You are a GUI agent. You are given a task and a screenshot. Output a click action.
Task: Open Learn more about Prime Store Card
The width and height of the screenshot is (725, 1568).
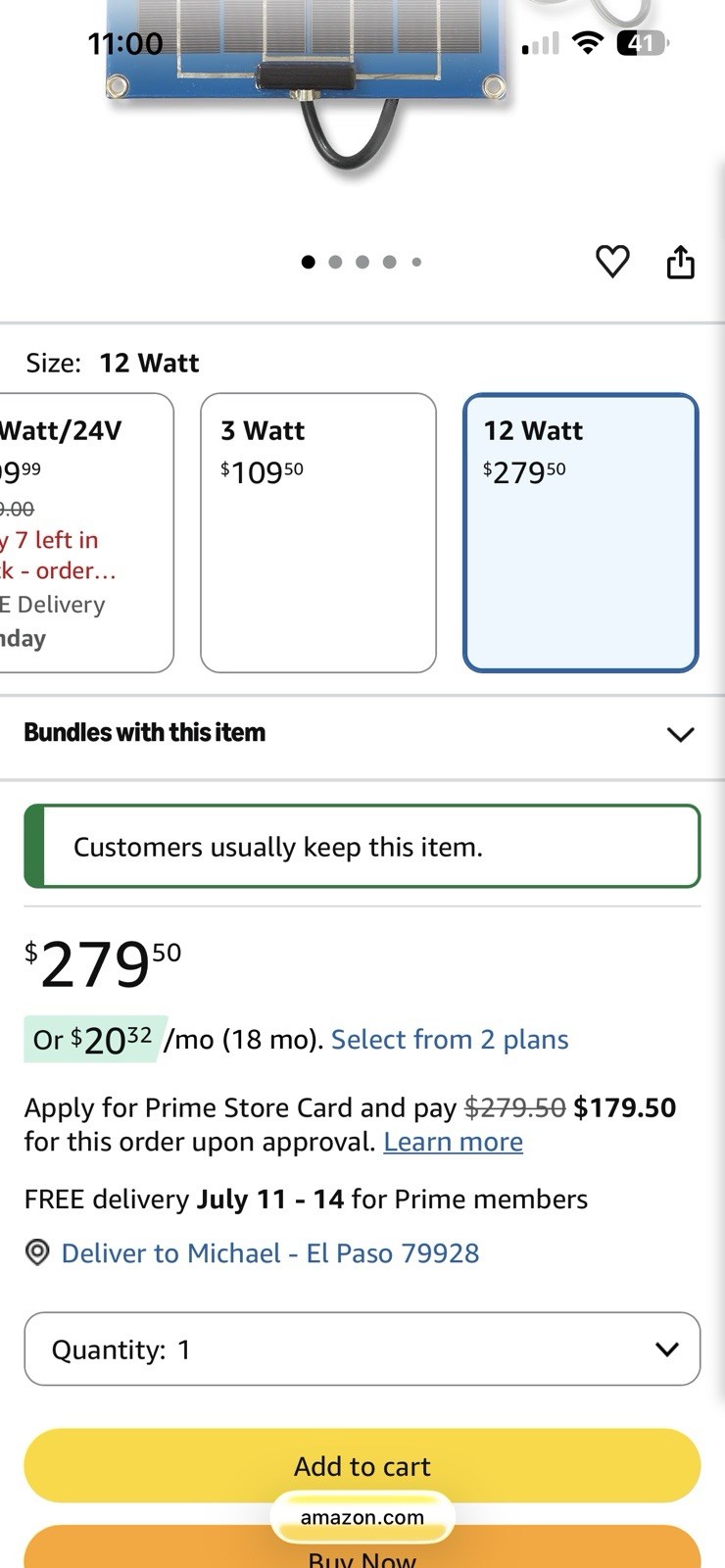pyautogui.click(x=454, y=1143)
